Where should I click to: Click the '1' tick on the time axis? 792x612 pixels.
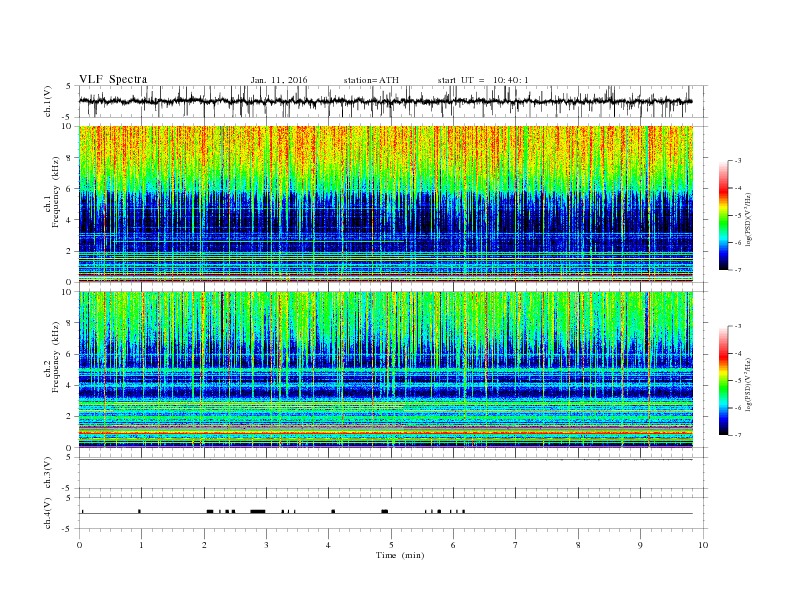(x=141, y=545)
